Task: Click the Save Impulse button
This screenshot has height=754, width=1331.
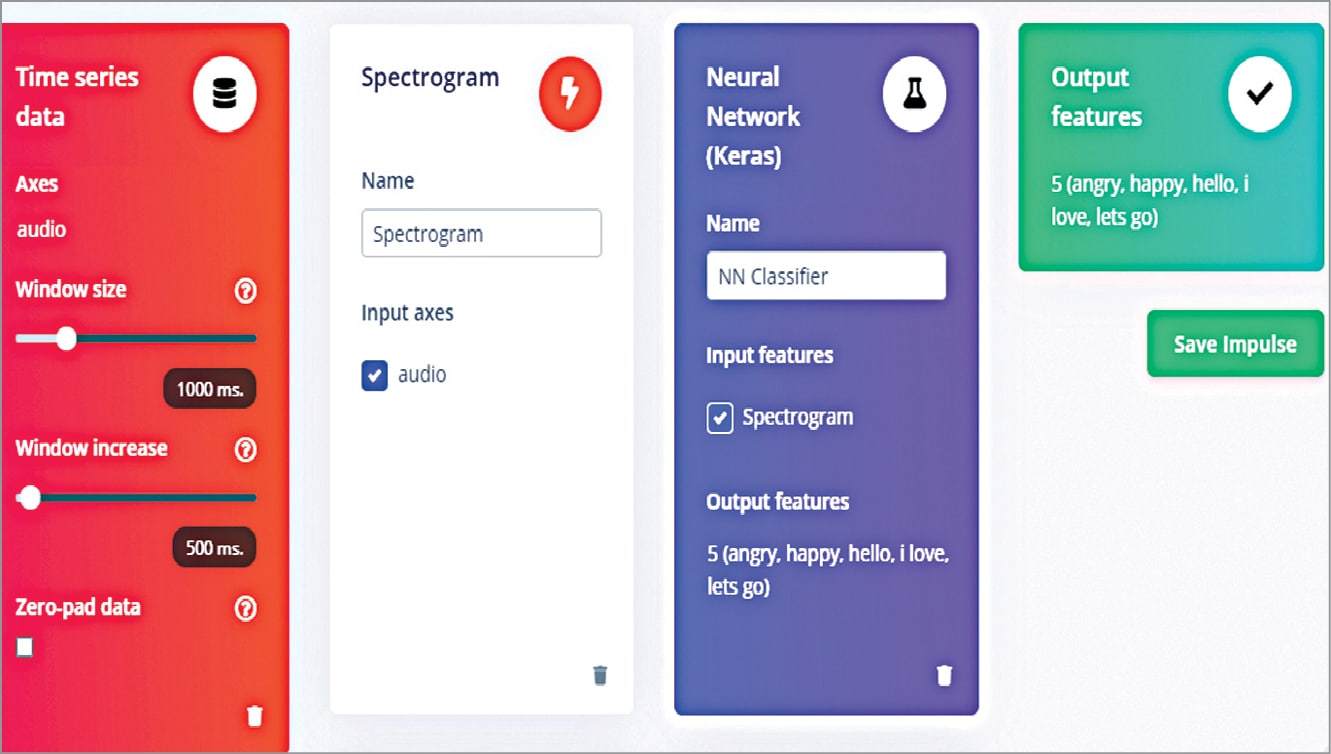Action: coord(1235,344)
